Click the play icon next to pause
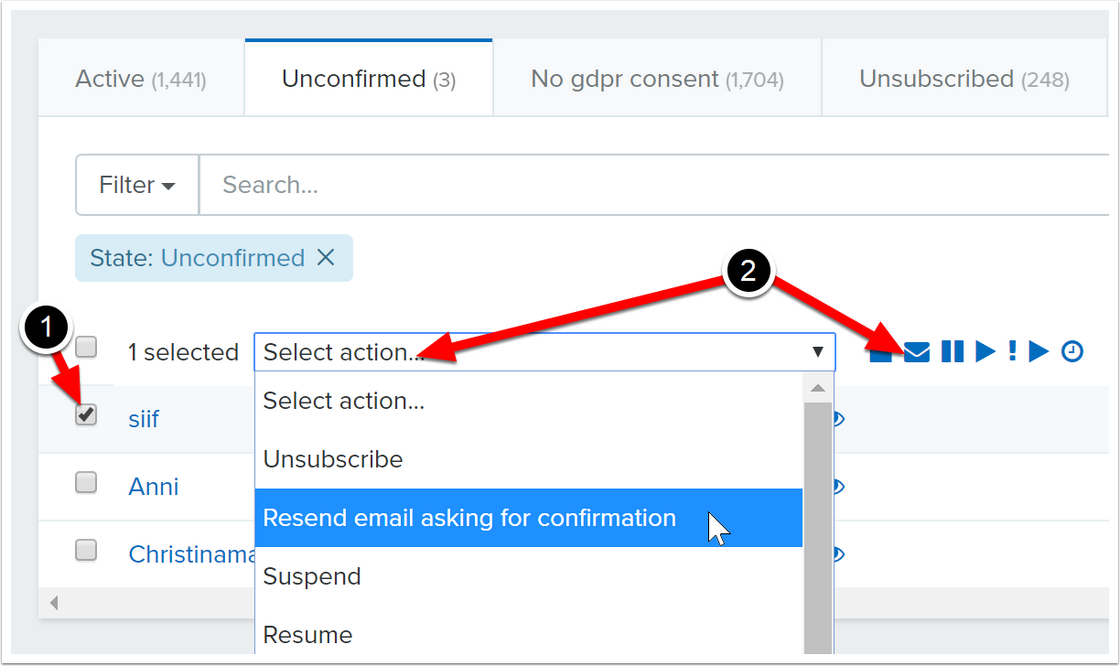The width and height of the screenshot is (1120, 666). pyautogui.click(x=985, y=351)
